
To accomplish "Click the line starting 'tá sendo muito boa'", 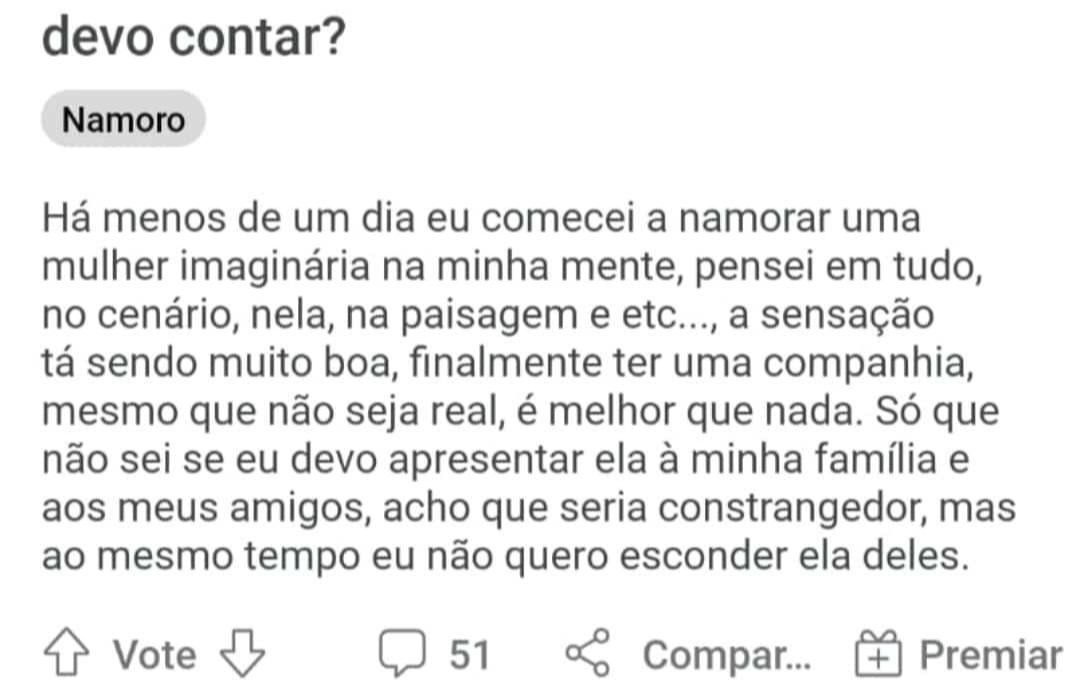I will coord(508,364).
